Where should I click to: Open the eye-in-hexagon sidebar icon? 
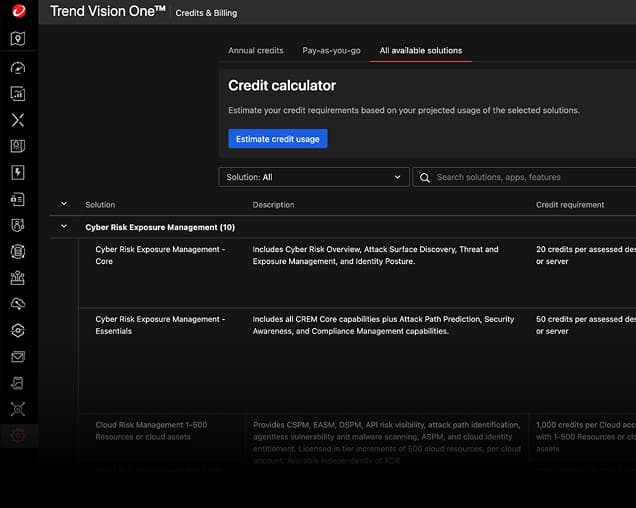coord(17,330)
